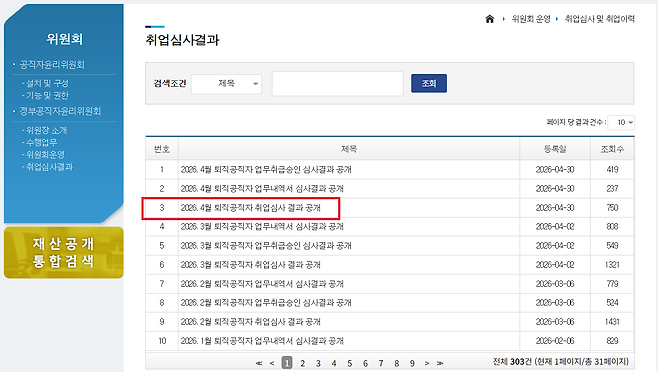Go to next page arrow
The width and height of the screenshot is (658, 372).
427,363
